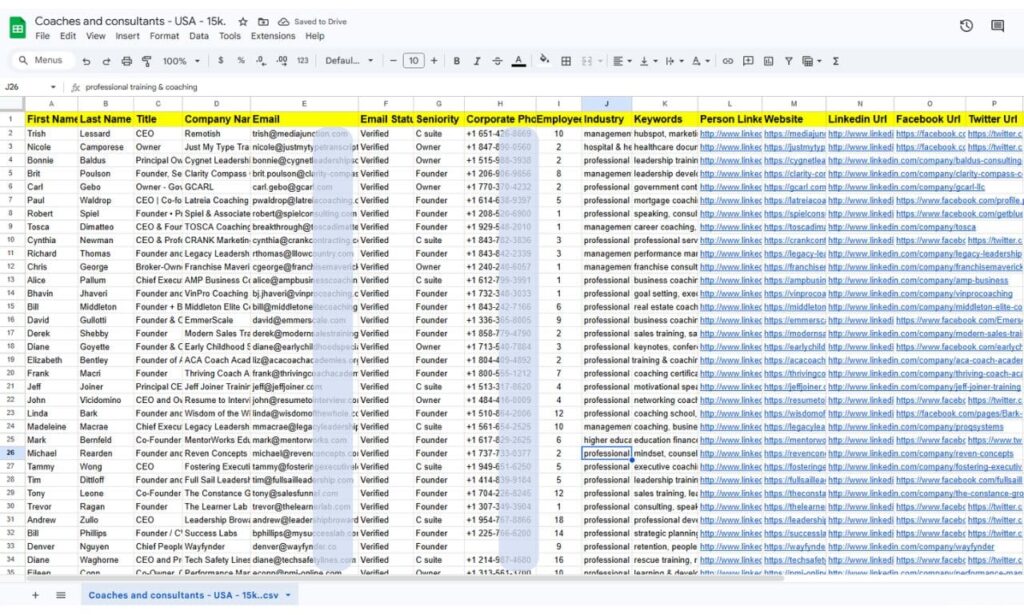Open the Data menu

[x=199, y=36]
